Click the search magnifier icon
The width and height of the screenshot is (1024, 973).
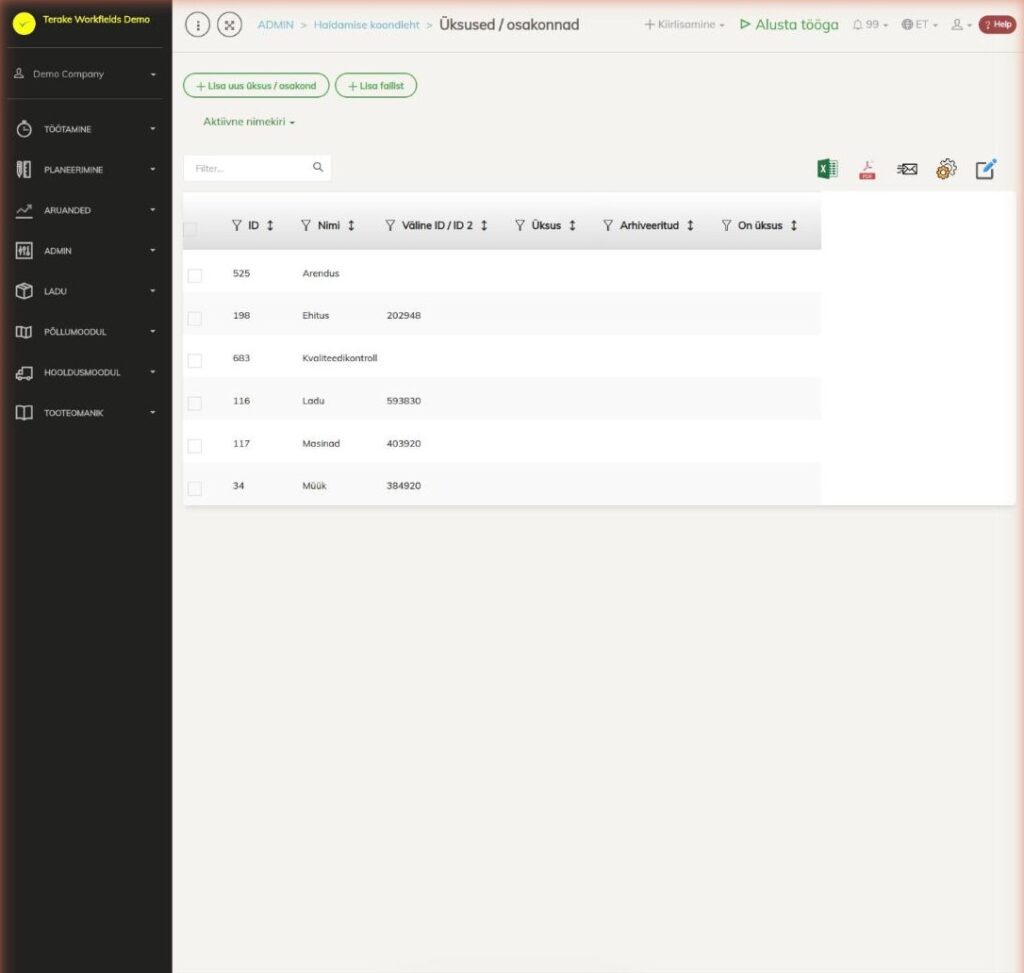click(318, 167)
